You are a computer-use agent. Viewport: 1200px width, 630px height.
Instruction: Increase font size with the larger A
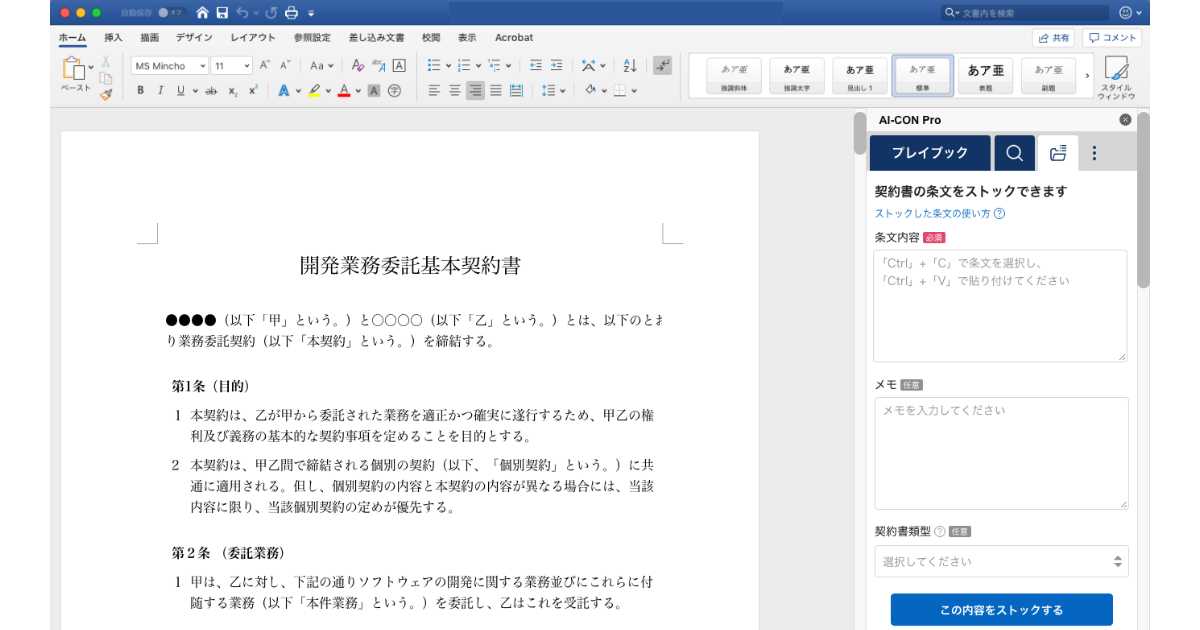coord(265,65)
